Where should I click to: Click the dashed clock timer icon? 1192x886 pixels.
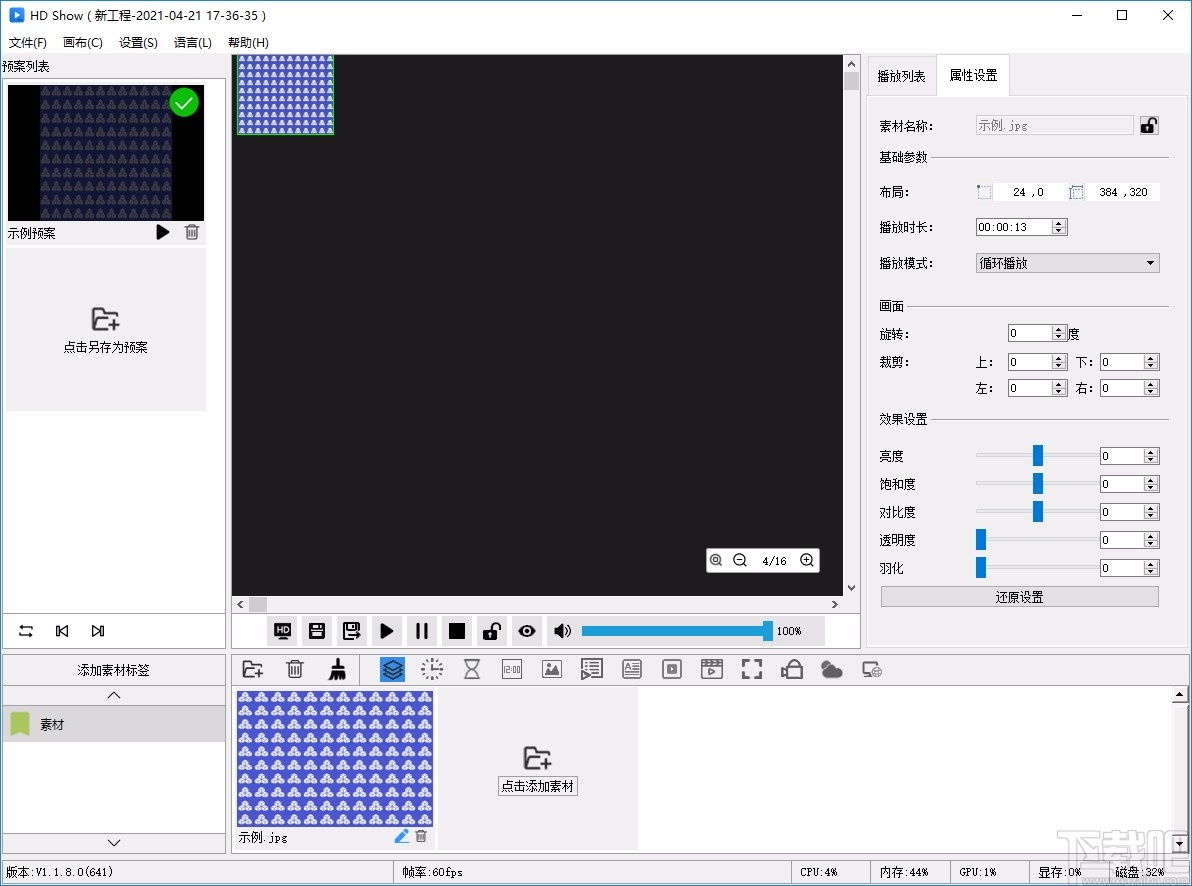pos(432,669)
